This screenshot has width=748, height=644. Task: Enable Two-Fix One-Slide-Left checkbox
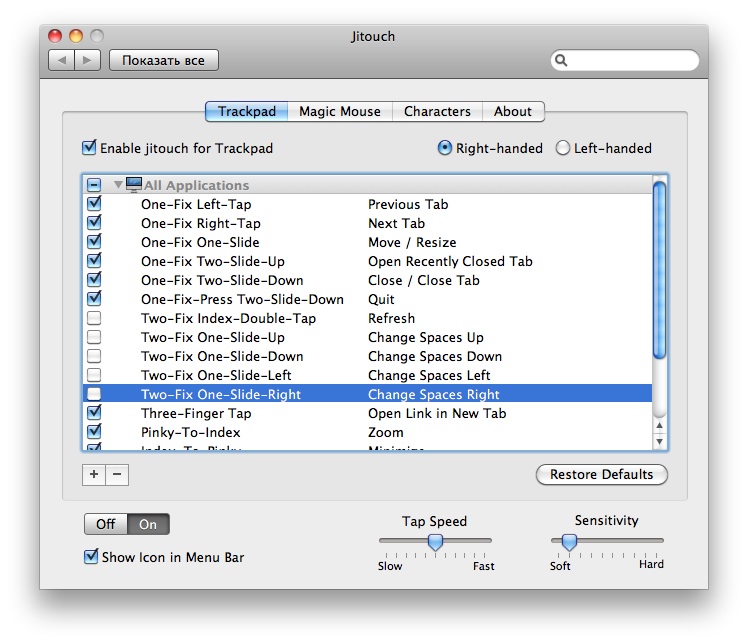pyautogui.click(x=94, y=375)
